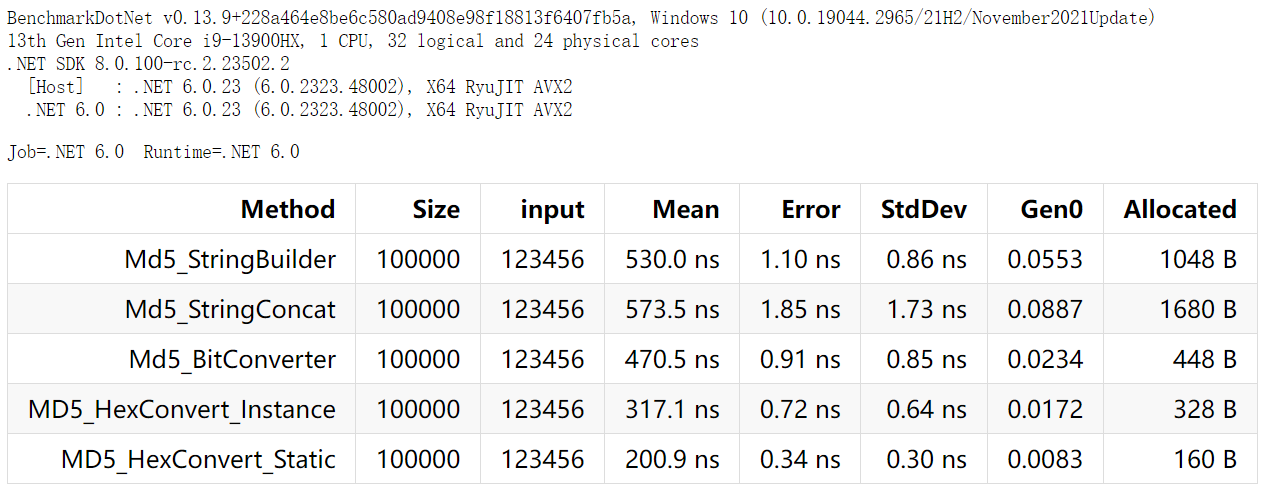
Task: Select the MD5_HexConvert_Instance method cell
Action: [x=182, y=410]
